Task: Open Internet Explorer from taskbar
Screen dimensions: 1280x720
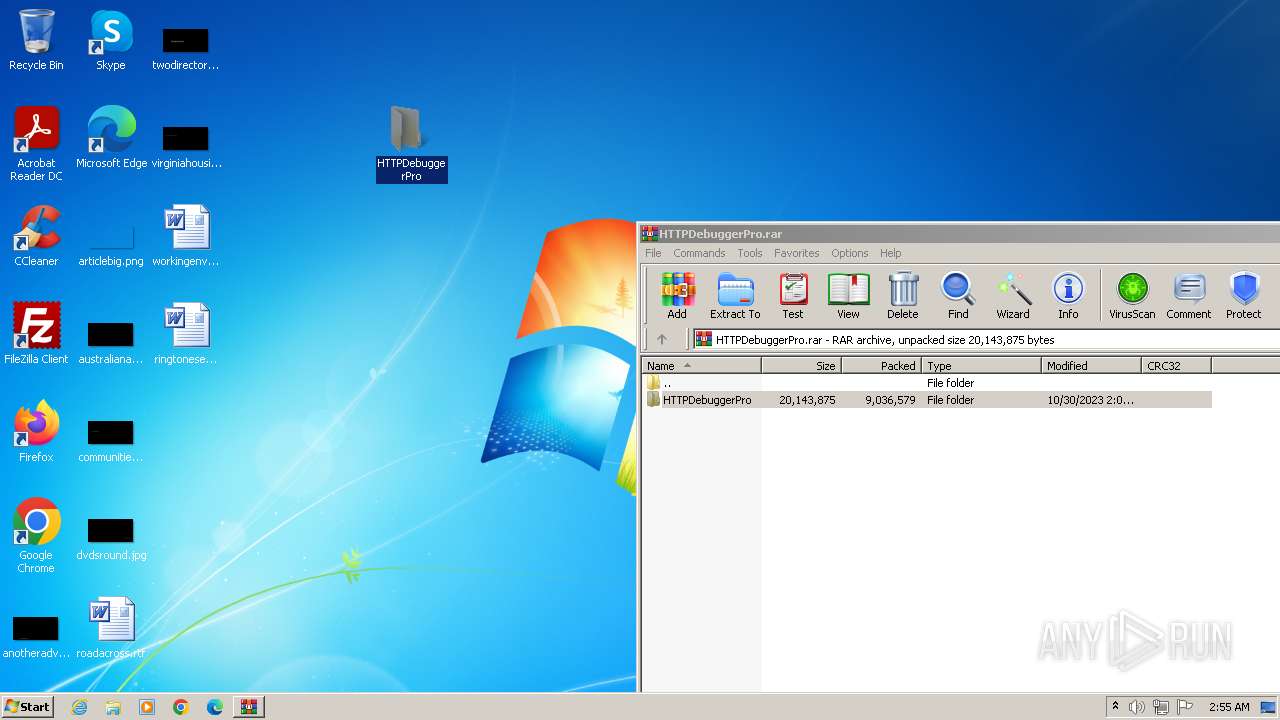Action: pos(79,707)
